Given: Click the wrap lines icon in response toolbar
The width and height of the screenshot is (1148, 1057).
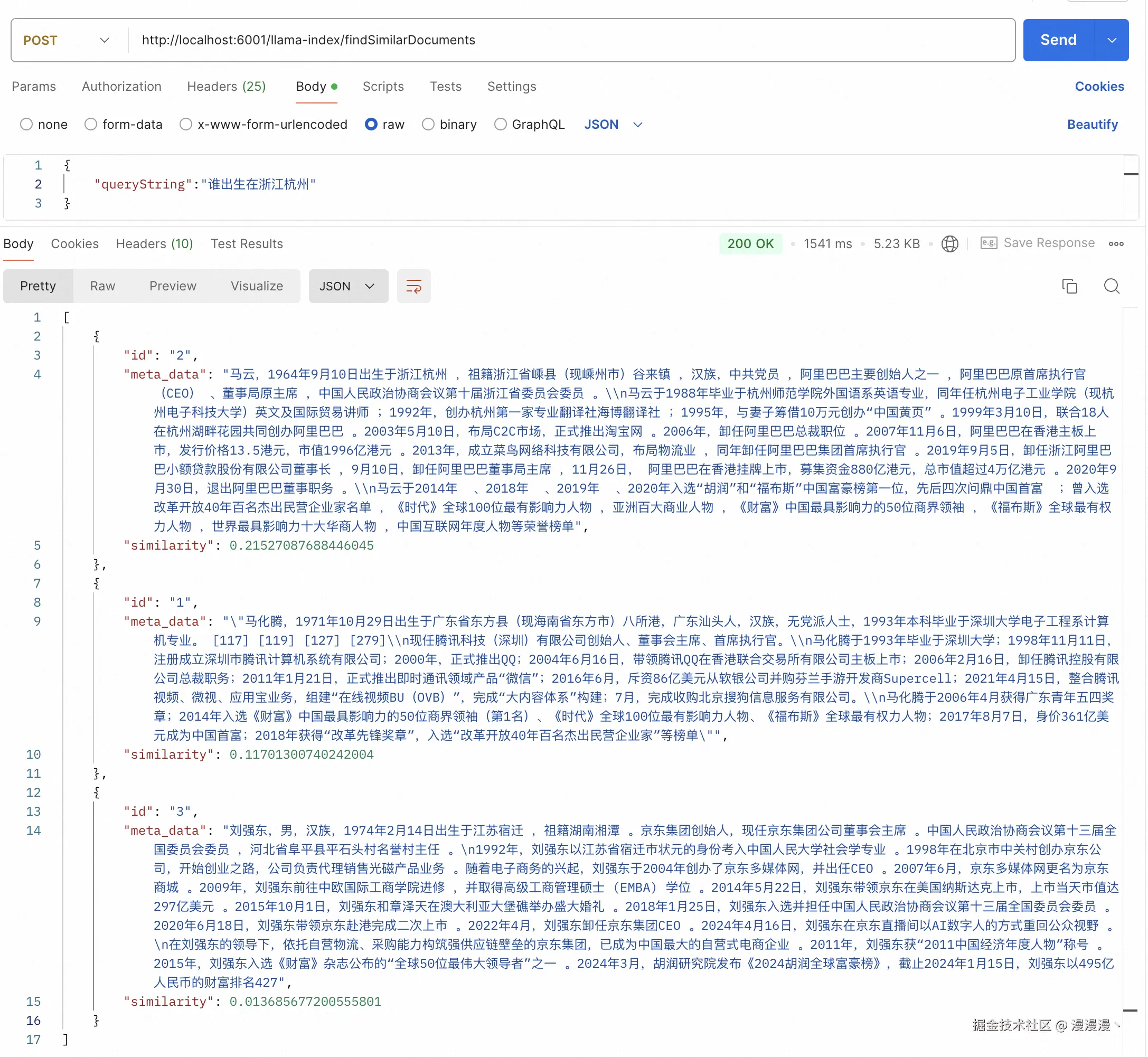Looking at the screenshot, I should pyautogui.click(x=413, y=286).
